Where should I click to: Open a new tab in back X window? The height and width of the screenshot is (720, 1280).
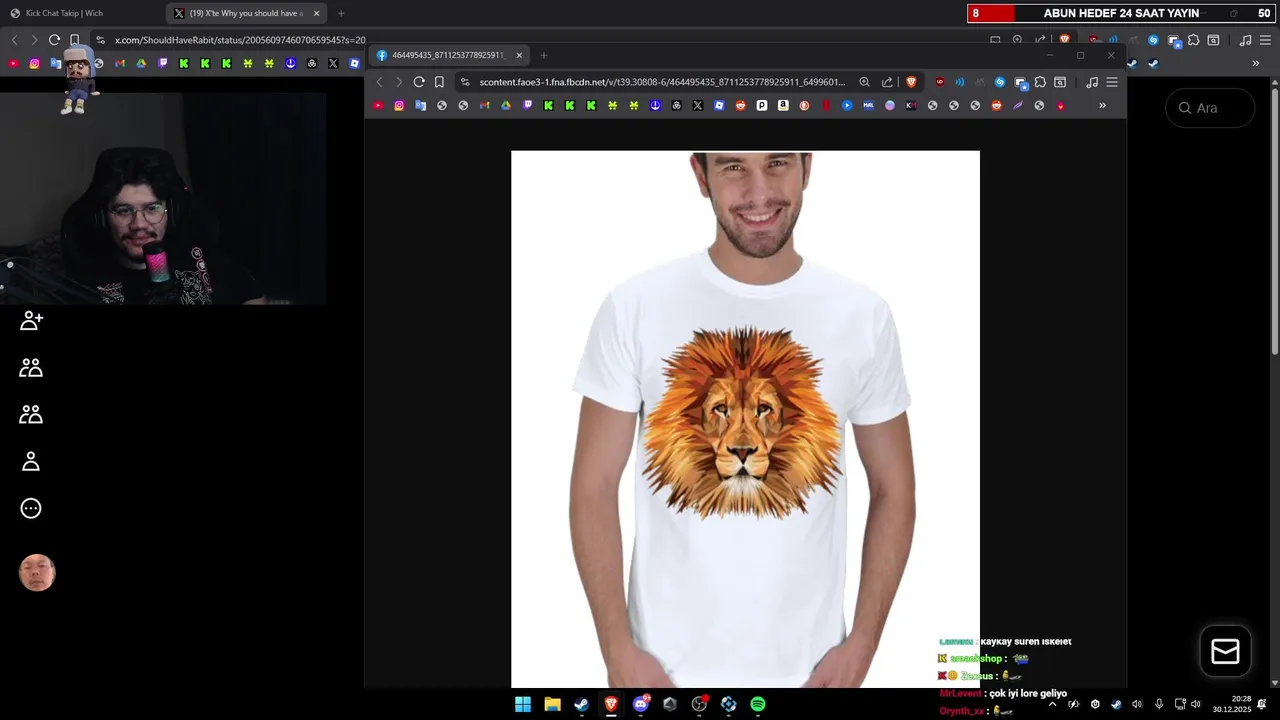341,13
